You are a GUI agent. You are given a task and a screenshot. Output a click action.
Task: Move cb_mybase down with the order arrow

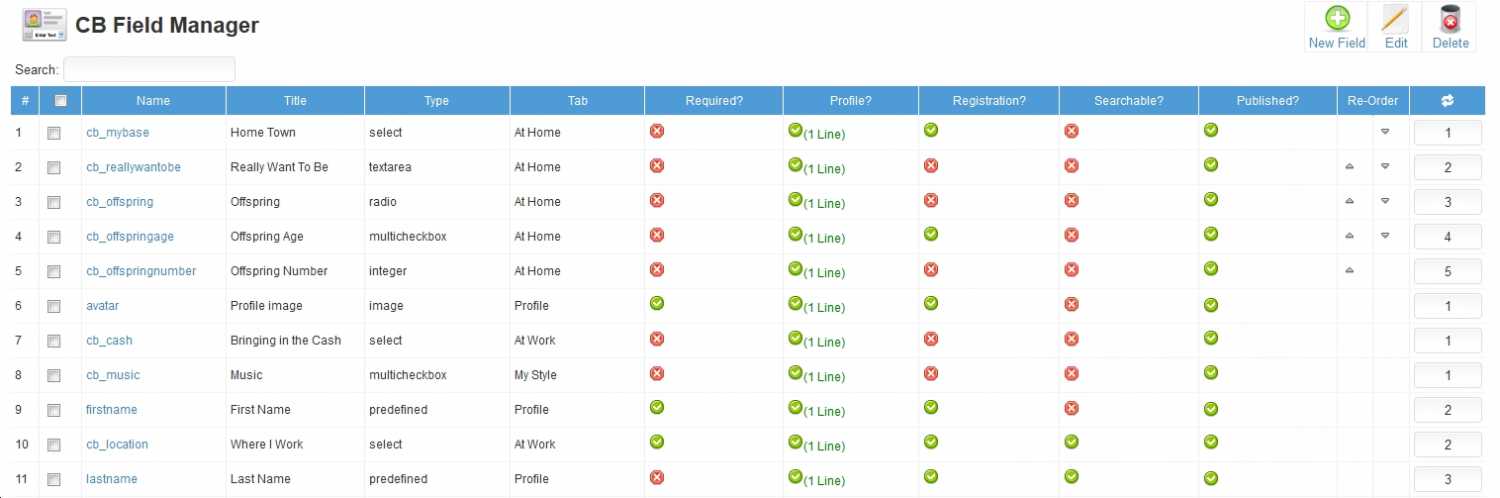(1385, 131)
